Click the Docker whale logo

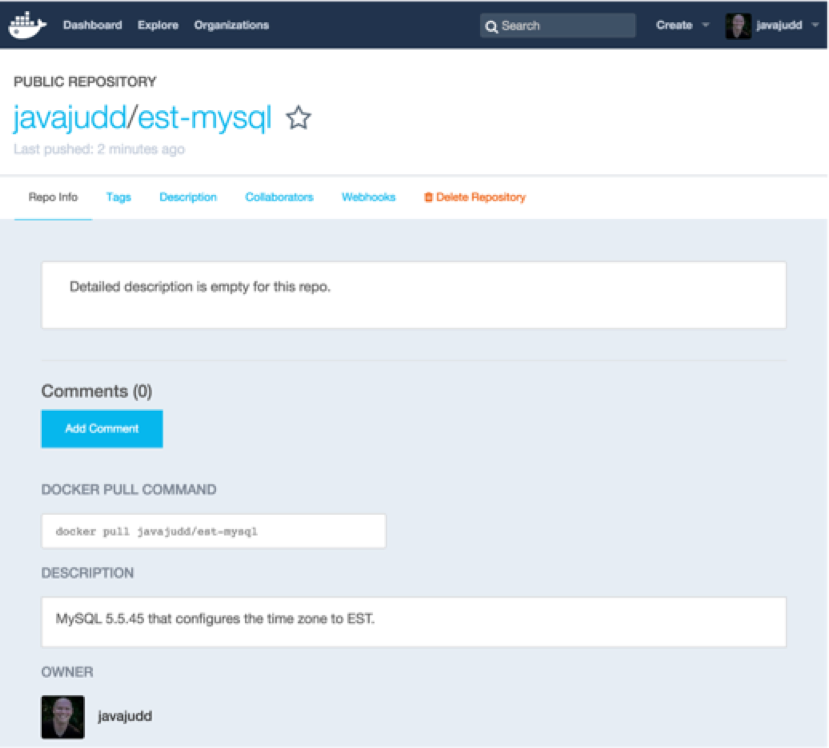point(27,25)
